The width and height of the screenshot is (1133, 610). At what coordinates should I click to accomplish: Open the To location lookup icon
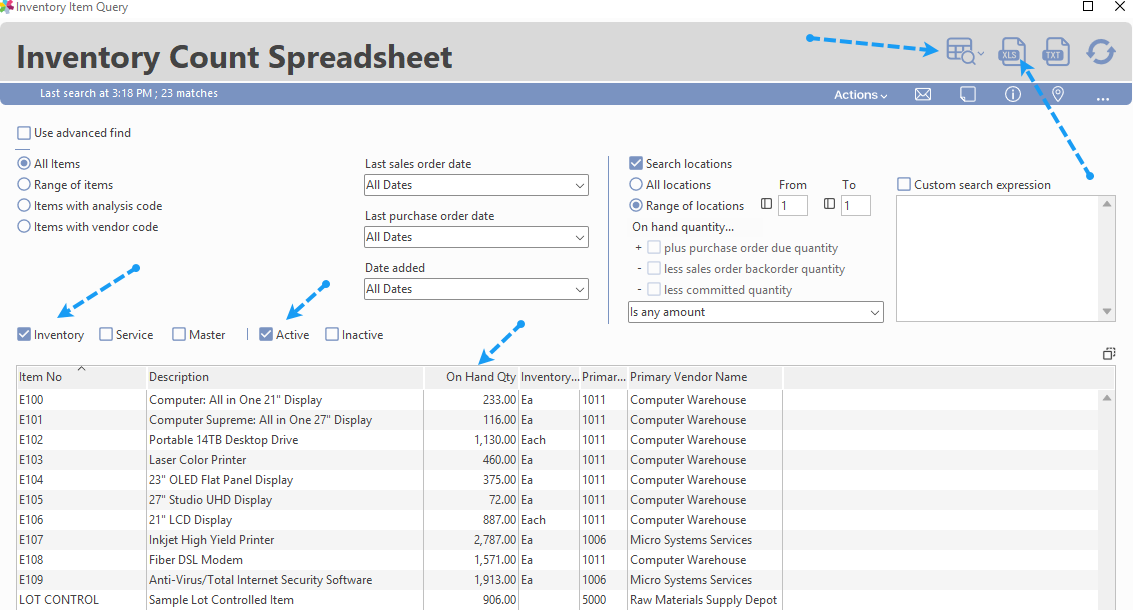pyautogui.click(x=830, y=205)
